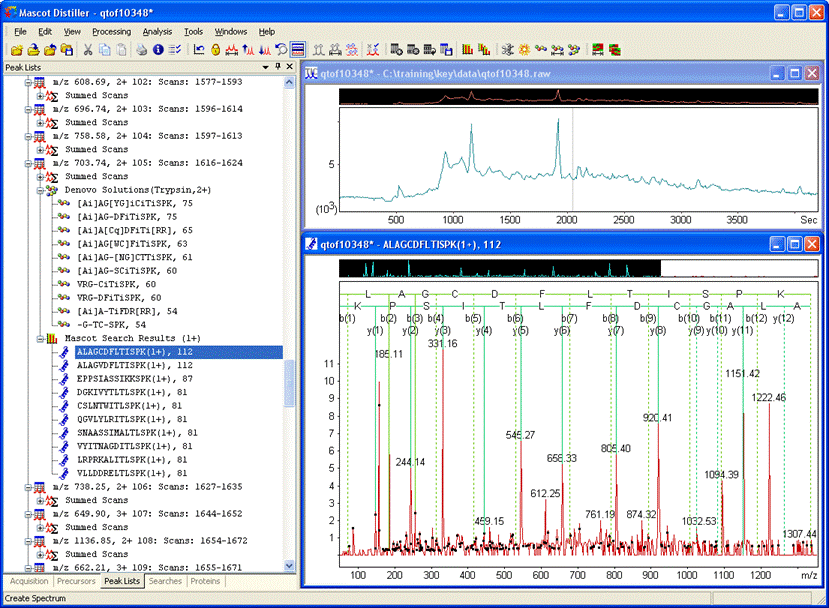
Task: Click spectrum overview strip in ALAGCDFLTISPK window
Action: 578,269
